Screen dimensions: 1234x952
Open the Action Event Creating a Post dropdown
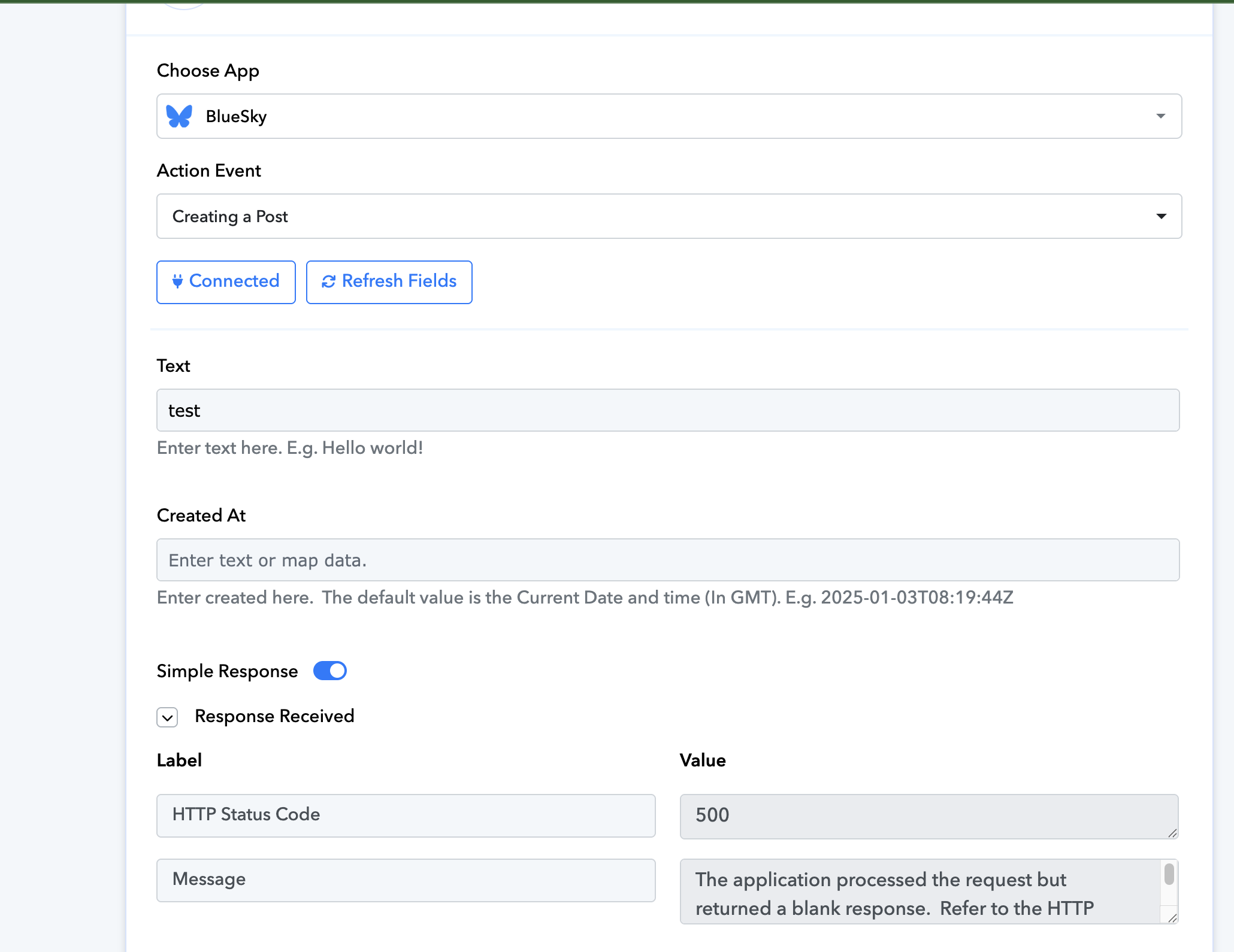[669, 216]
